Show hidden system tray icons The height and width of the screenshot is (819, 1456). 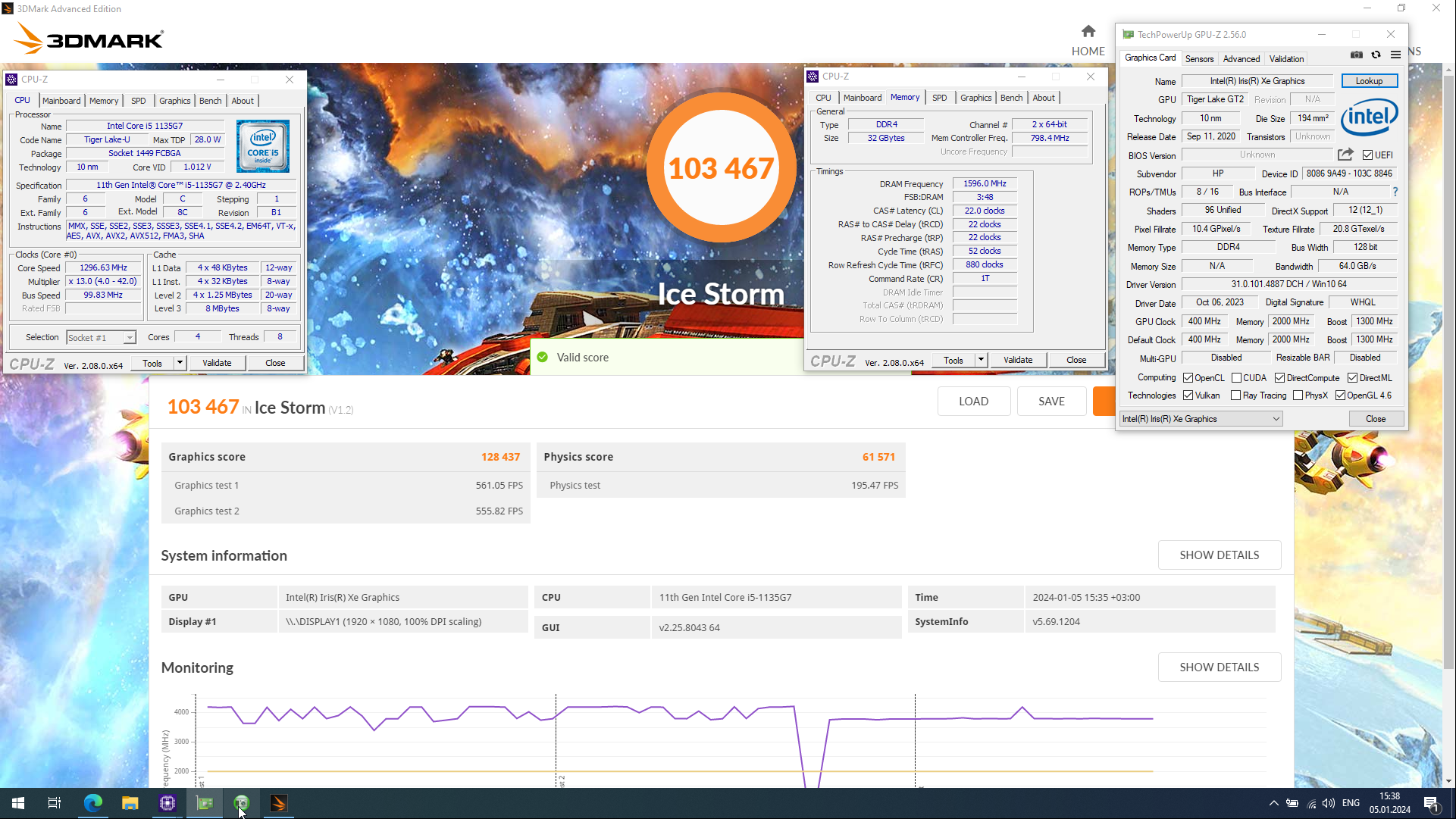click(1273, 803)
